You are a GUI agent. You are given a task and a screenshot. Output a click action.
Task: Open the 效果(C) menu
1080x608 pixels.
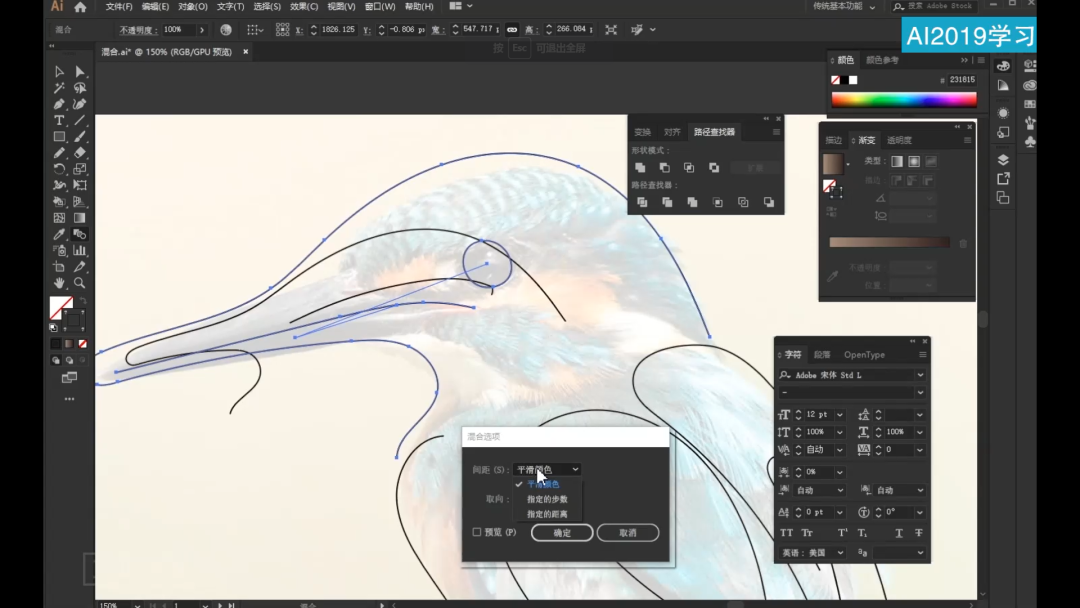(304, 7)
